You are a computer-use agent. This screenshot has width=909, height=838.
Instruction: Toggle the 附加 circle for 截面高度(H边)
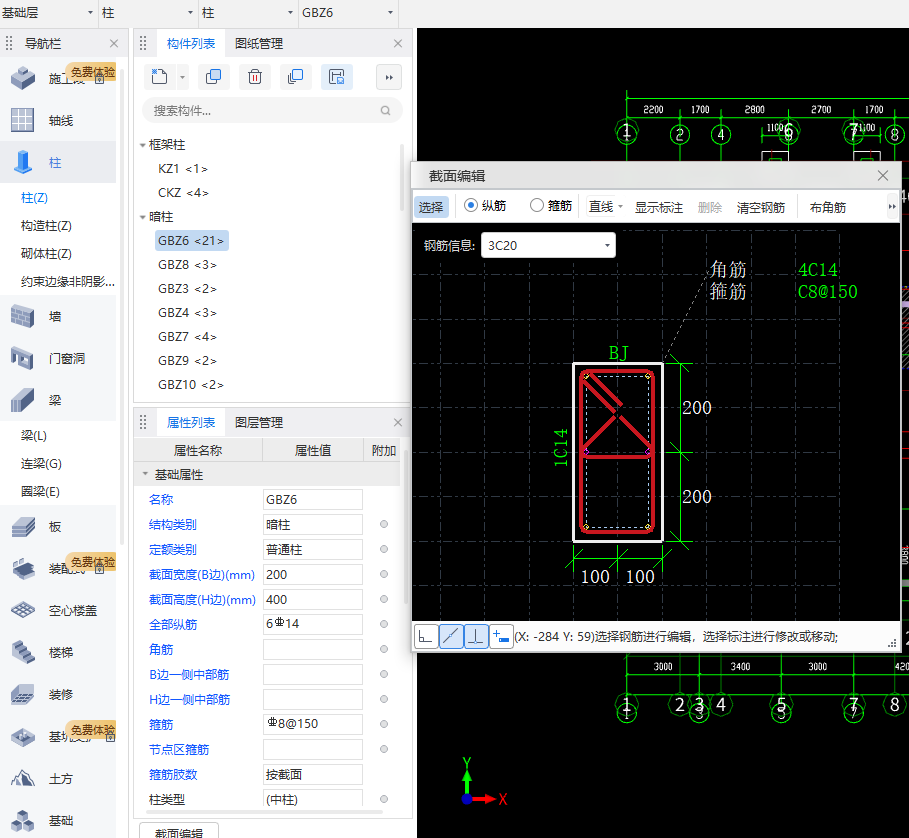[x=384, y=599]
